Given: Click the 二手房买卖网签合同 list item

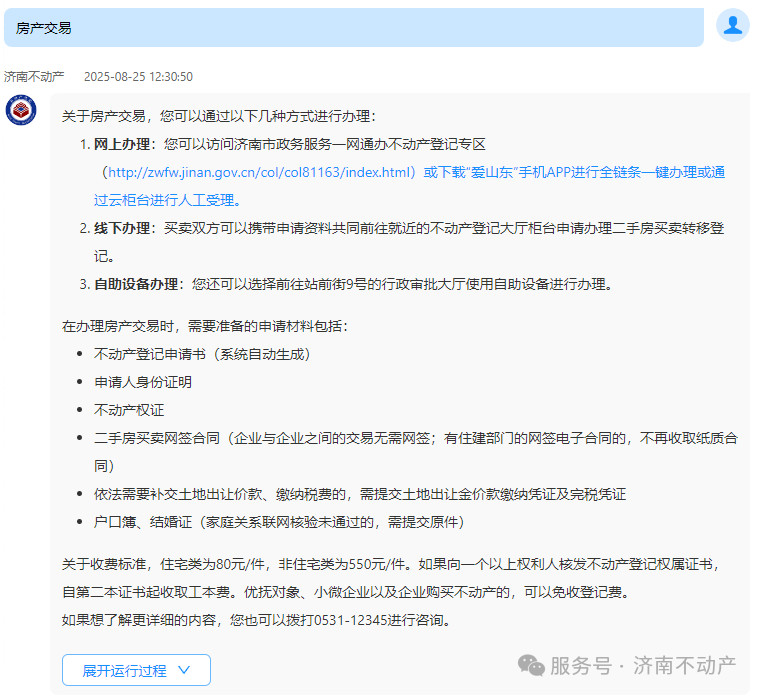Looking at the screenshot, I should click(416, 452).
